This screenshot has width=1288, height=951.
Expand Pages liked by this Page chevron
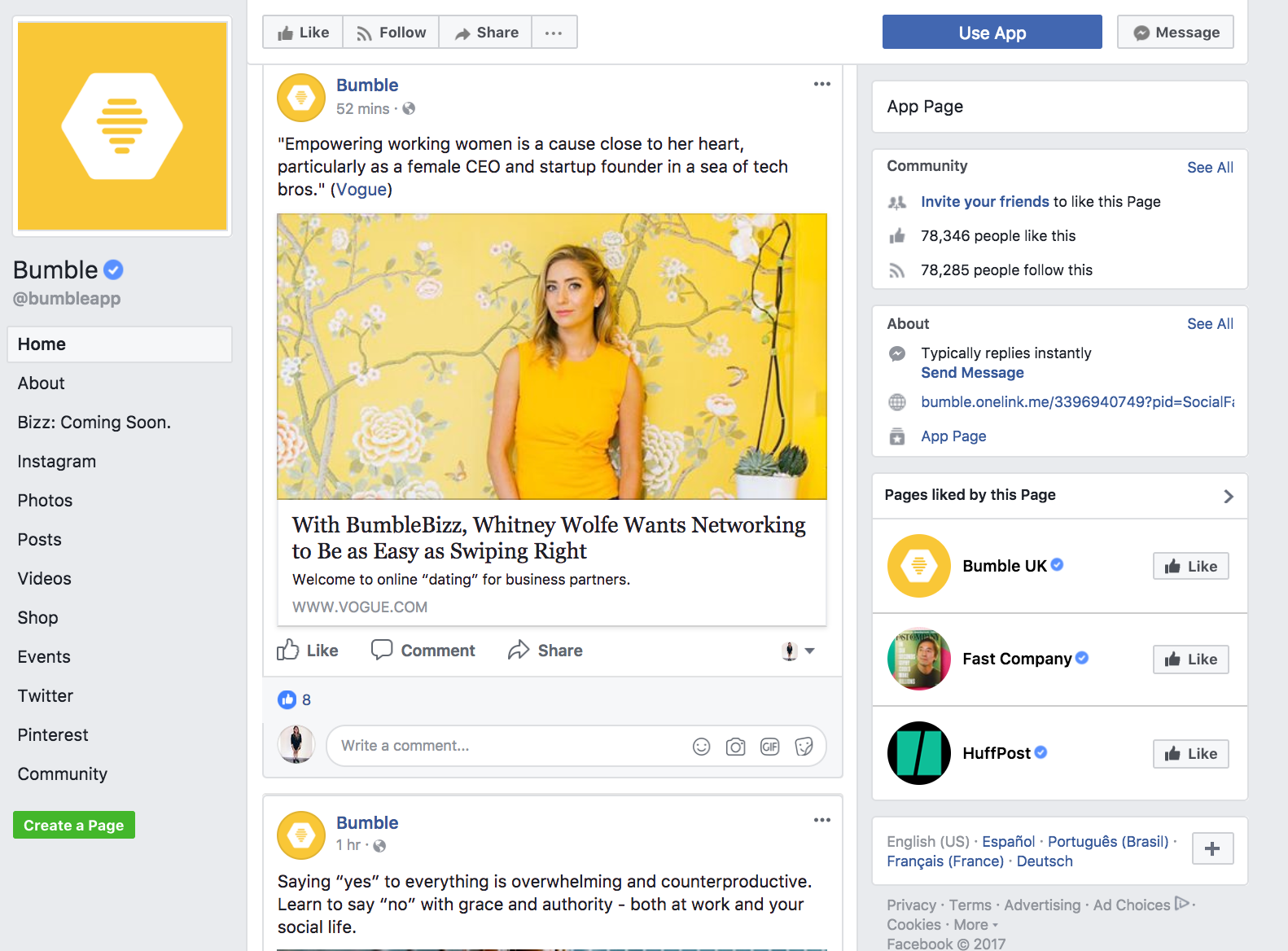click(x=1229, y=496)
